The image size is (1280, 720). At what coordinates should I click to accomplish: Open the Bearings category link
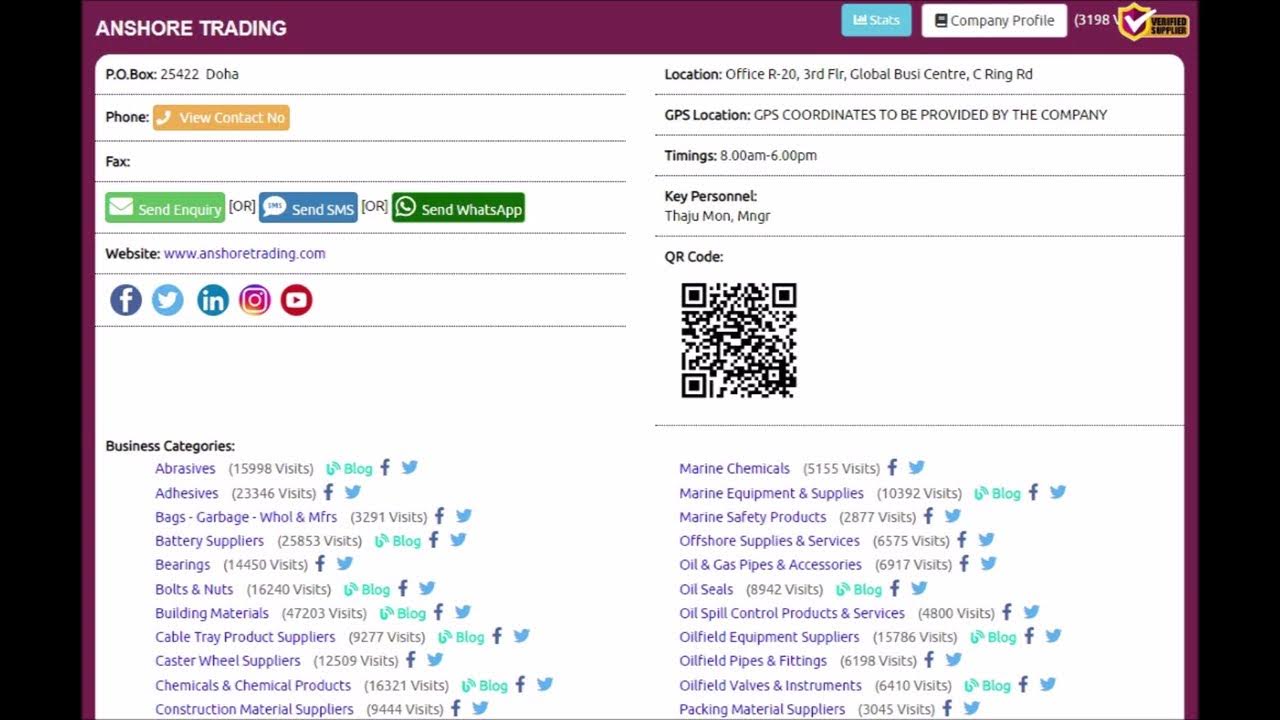pyautogui.click(x=183, y=565)
